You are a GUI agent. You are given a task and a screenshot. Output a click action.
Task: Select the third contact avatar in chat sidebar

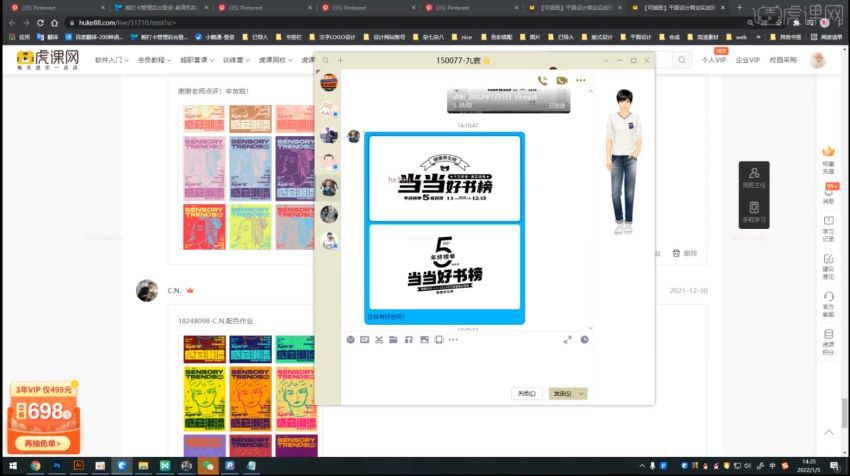pos(329,135)
